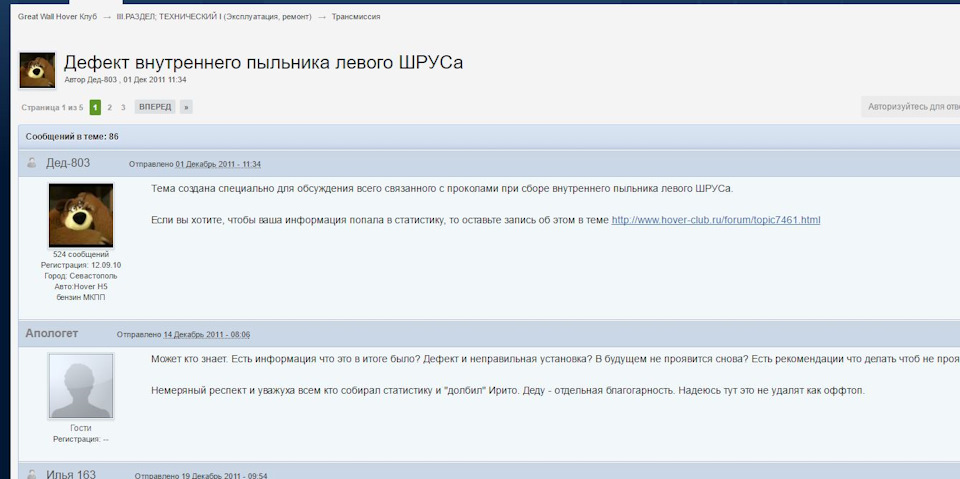Click the Сообщений в теме: 86 header
960x479 pixels.
[72, 137]
